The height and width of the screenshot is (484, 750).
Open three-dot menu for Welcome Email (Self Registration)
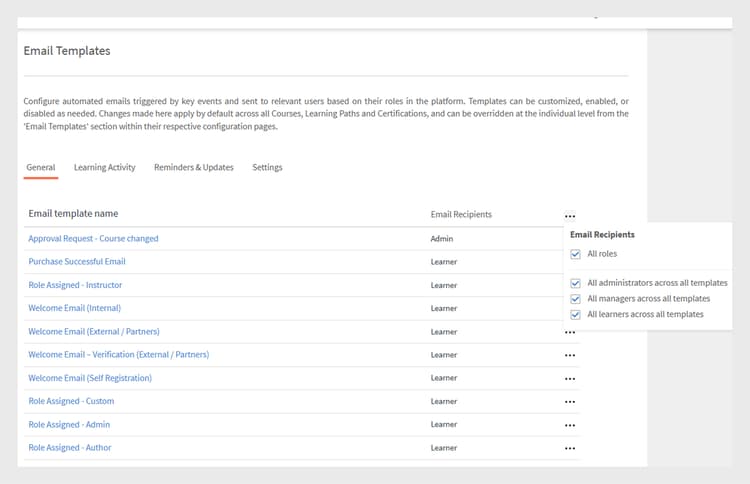569,379
